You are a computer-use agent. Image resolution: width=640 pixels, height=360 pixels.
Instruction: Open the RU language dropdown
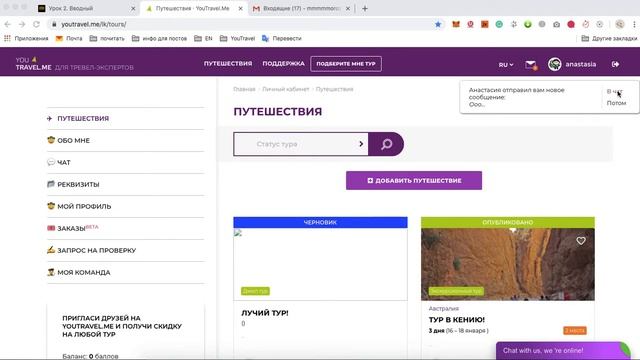coord(506,64)
